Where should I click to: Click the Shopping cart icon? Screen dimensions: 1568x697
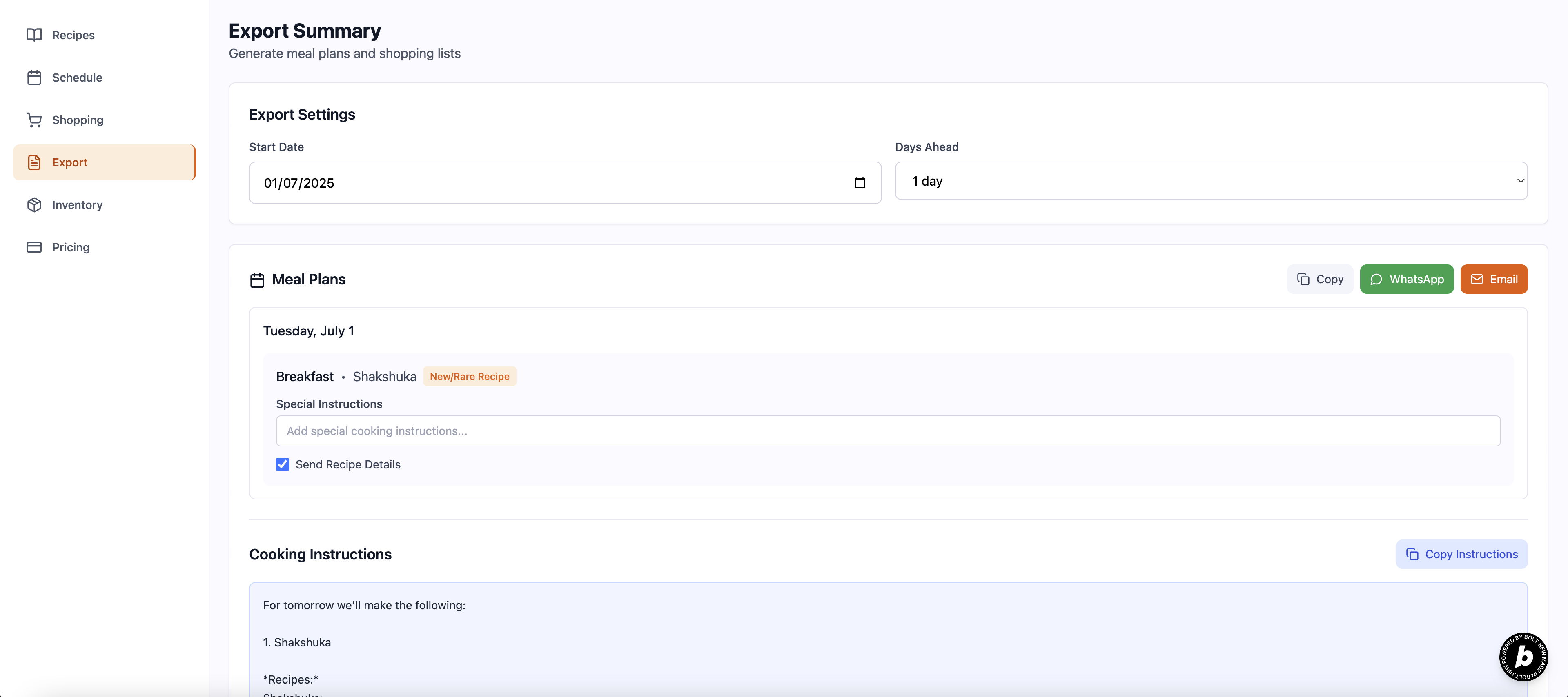tap(34, 120)
